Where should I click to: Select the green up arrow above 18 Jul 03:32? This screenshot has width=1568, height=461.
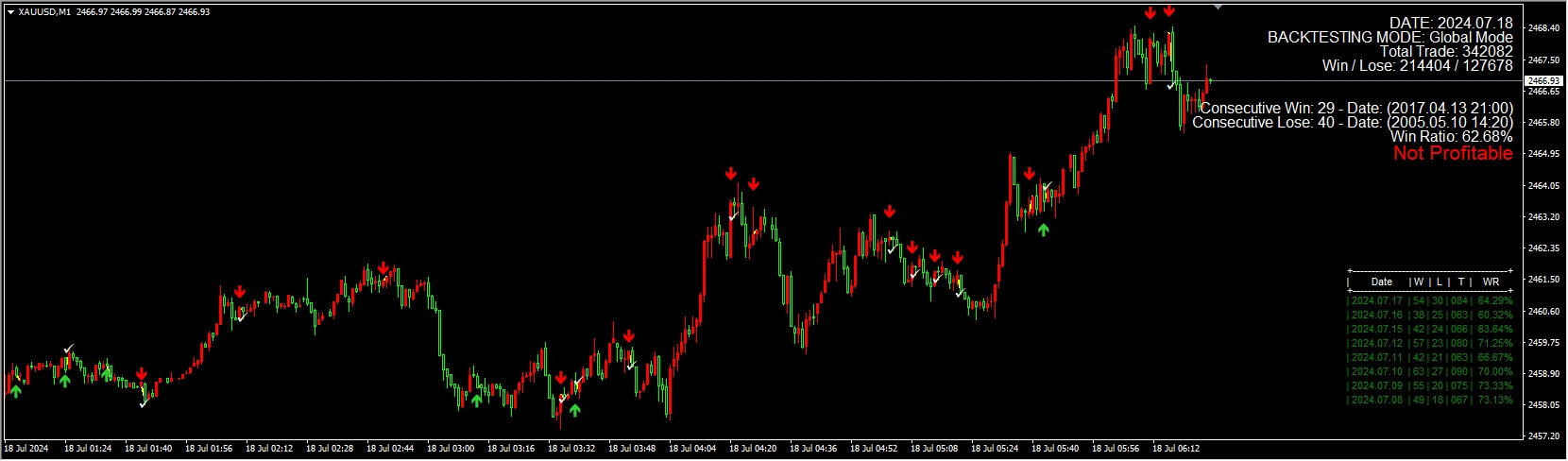coord(574,410)
